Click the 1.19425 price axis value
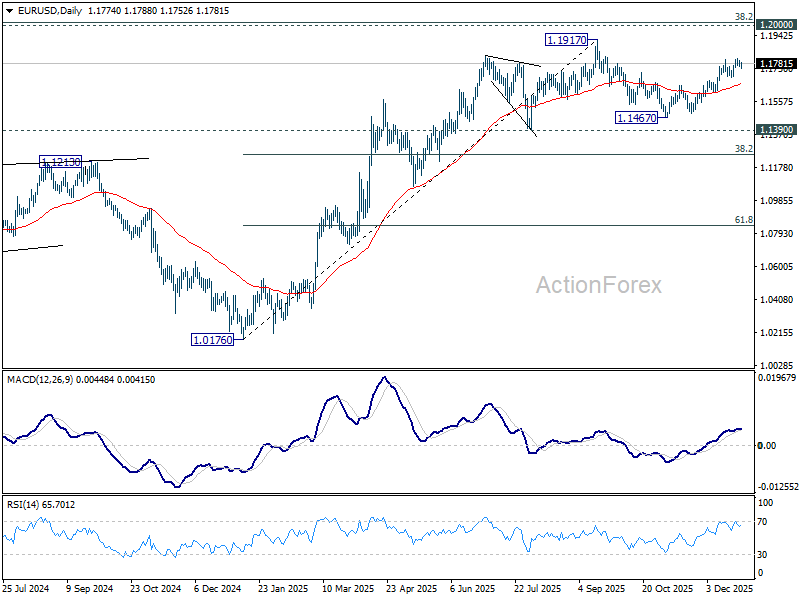Screen dimensions: 800x600 777,36
